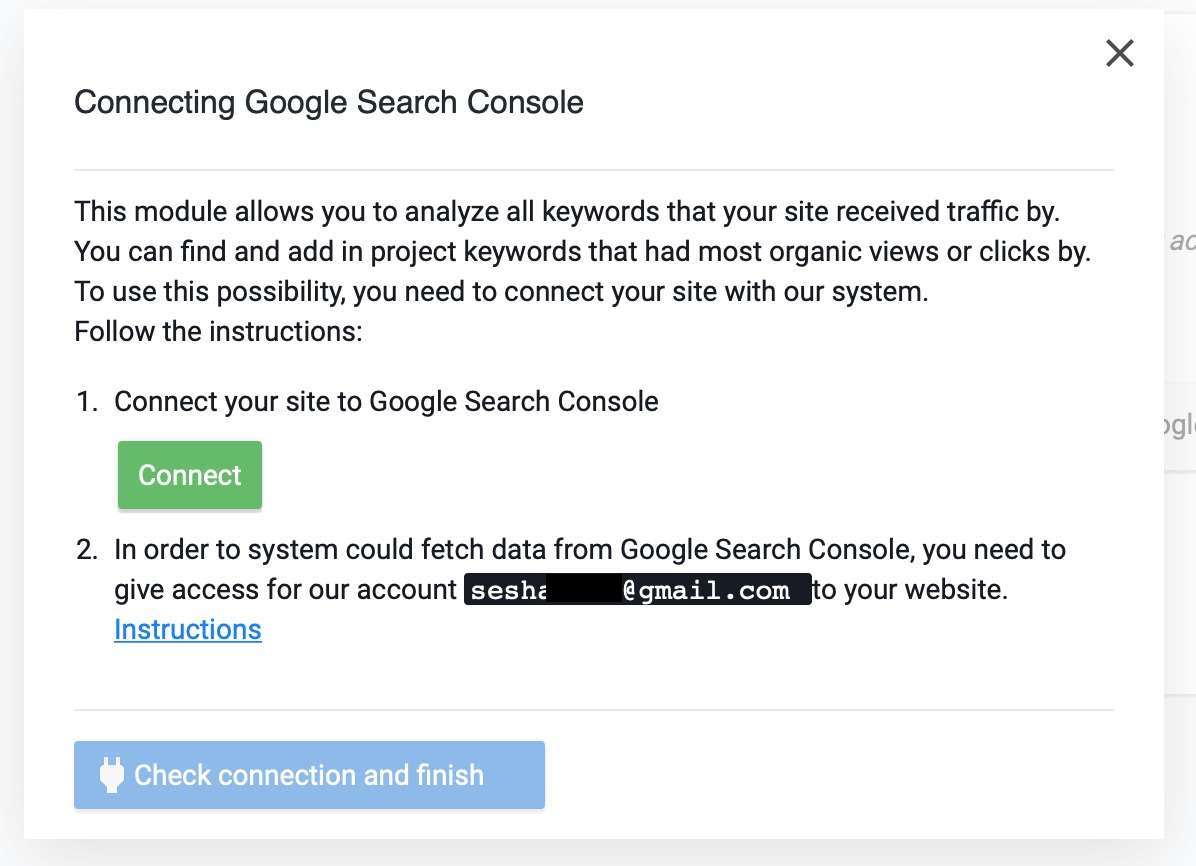This screenshot has width=1196, height=866.
Task: Click the to your website text
Action: click(910, 589)
